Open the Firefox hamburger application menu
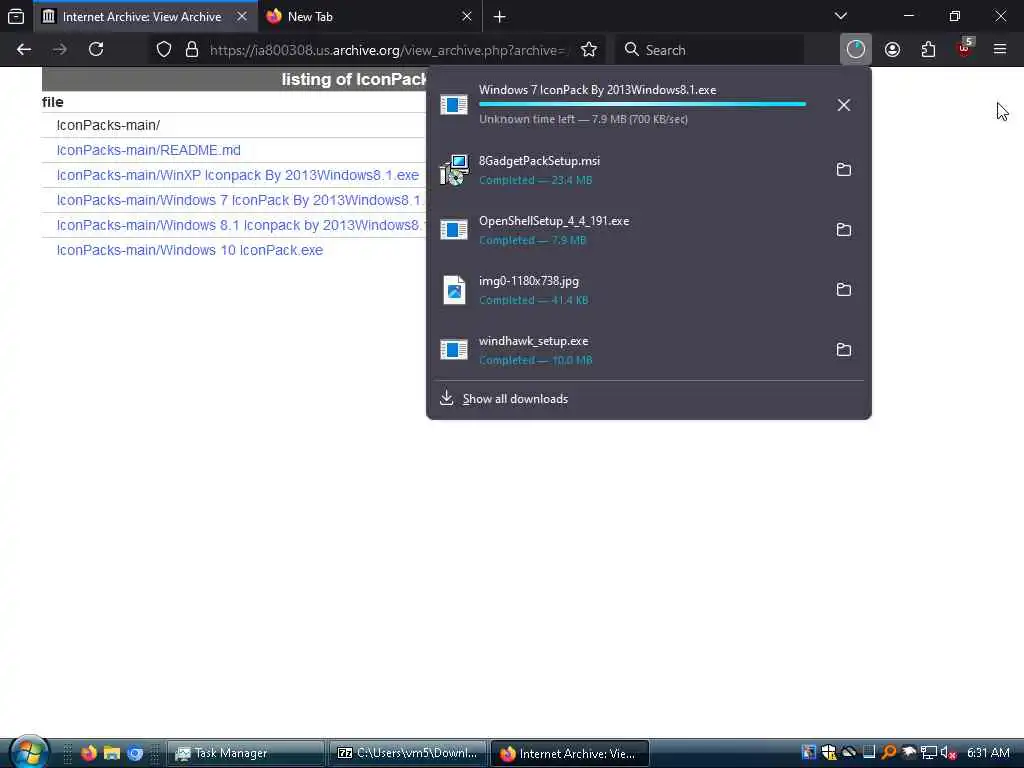Viewport: 1024px width, 768px height. click(1000, 50)
